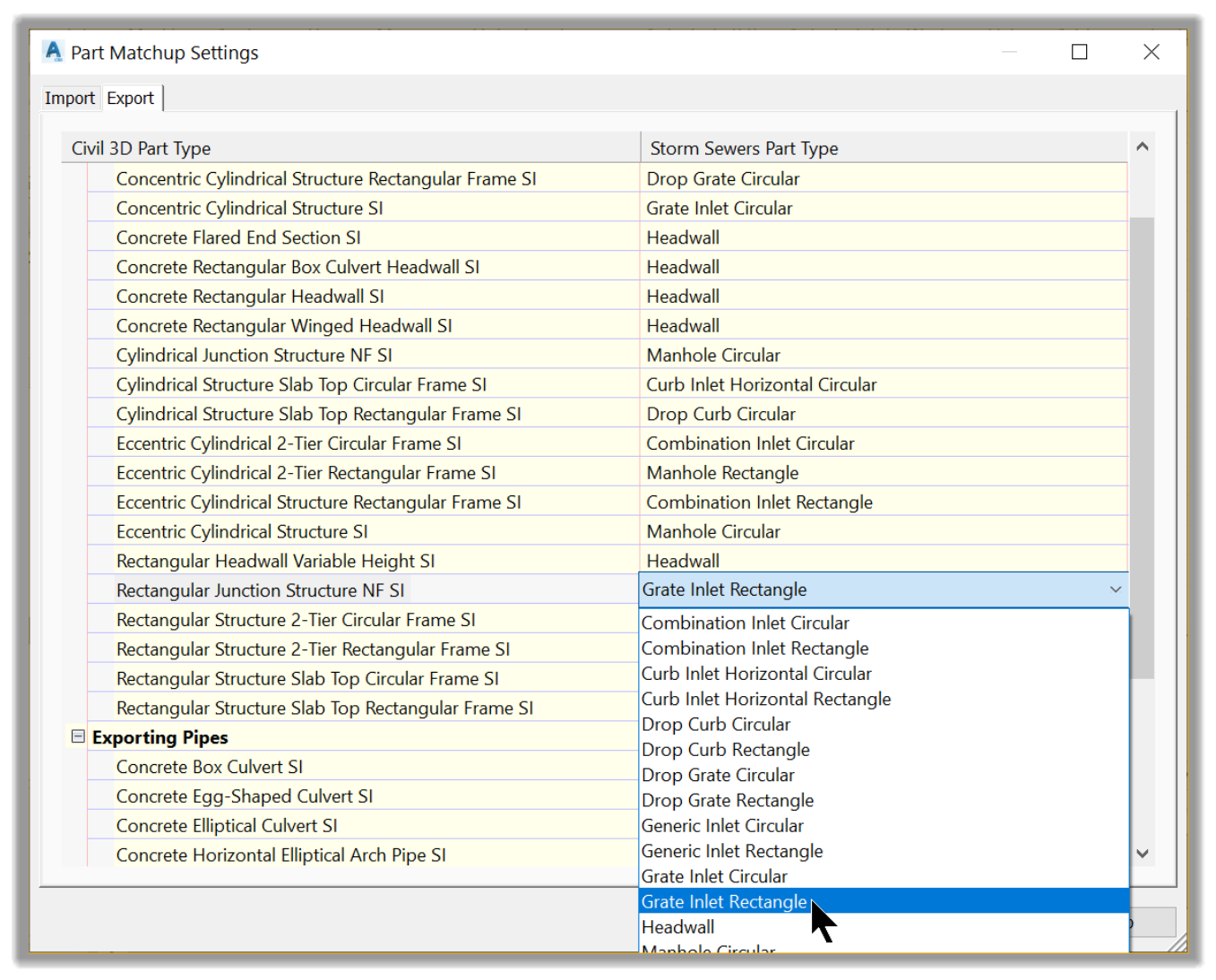1216x980 pixels.
Task: Click the Storm Sewers Part Type column header
Action: [884, 148]
